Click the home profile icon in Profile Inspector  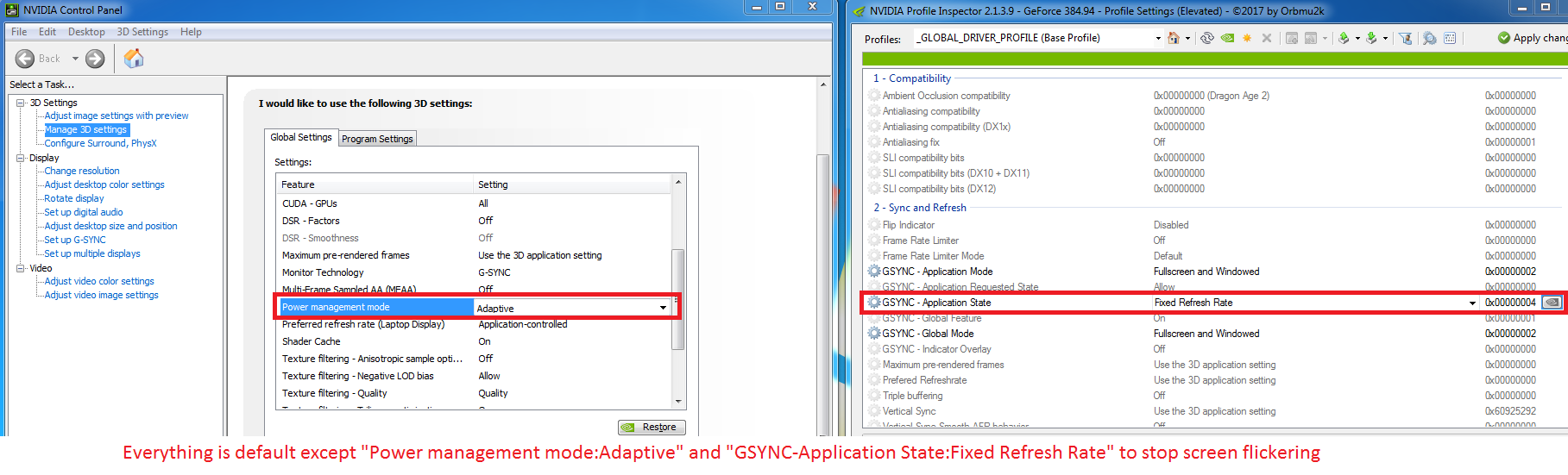click(1174, 38)
